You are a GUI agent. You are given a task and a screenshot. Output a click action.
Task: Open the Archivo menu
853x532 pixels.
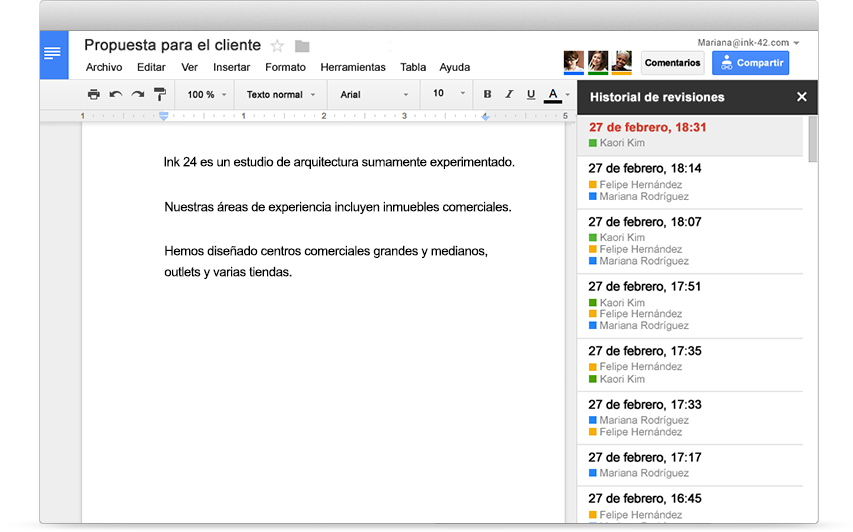[x=104, y=68]
